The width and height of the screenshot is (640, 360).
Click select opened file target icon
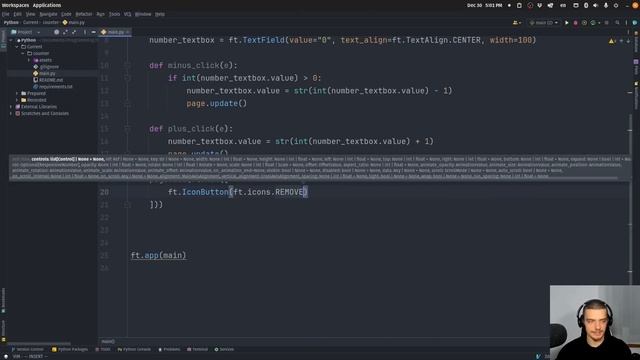tap(56, 32)
